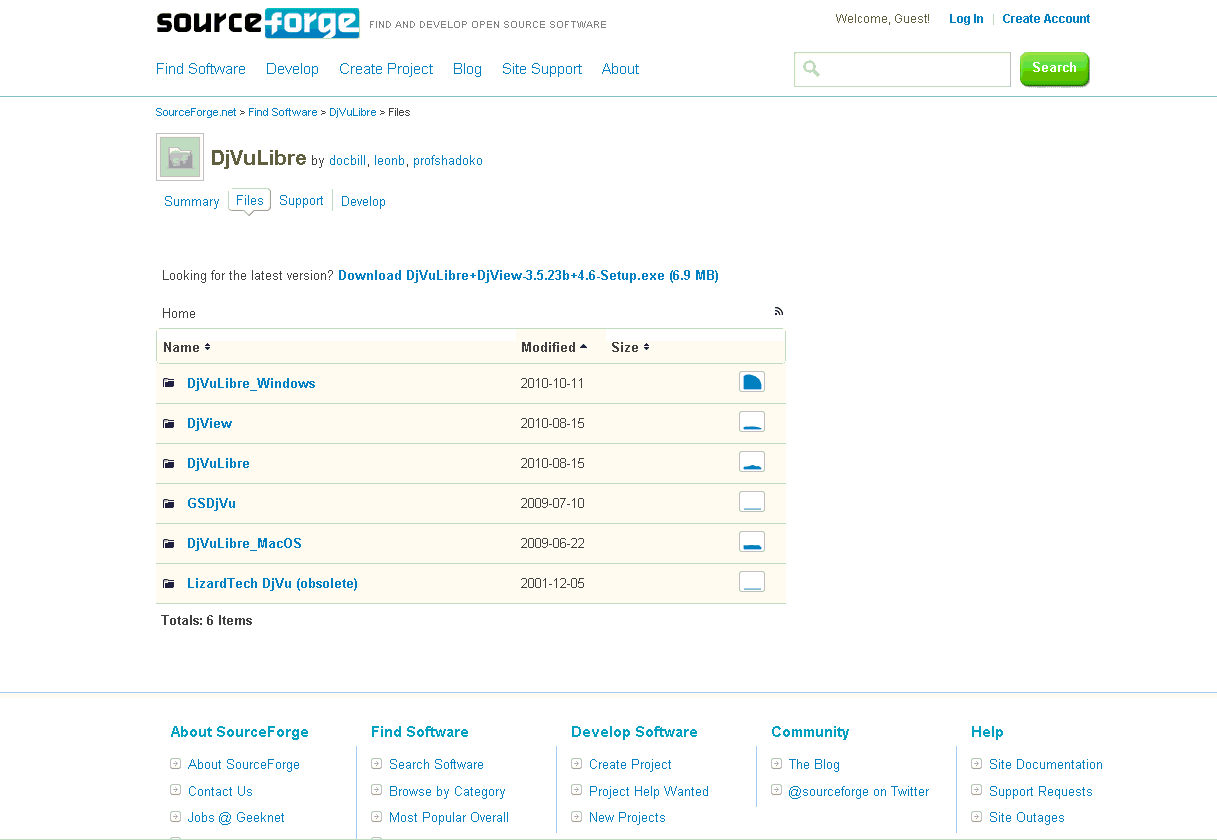Viewport: 1217px width, 840px height.
Task: Sort files by Size column
Action: [x=630, y=347]
